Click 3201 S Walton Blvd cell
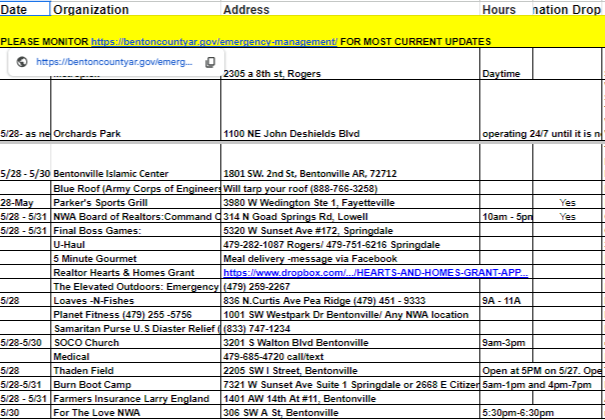This screenshot has width=605, height=420. pyautogui.click(x=350, y=342)
